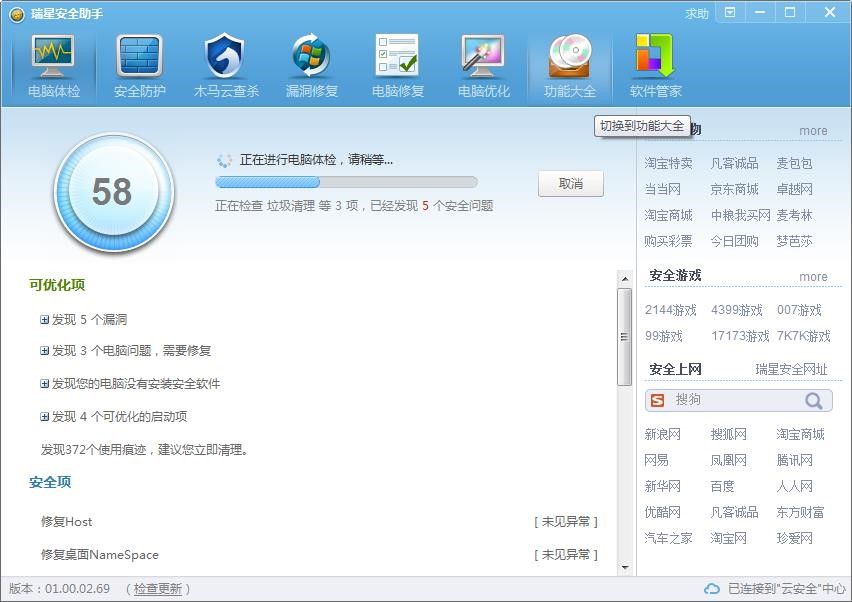
Task: Expand 发现 3 个电脑问题 item
Action: click(x=45, y=351)
